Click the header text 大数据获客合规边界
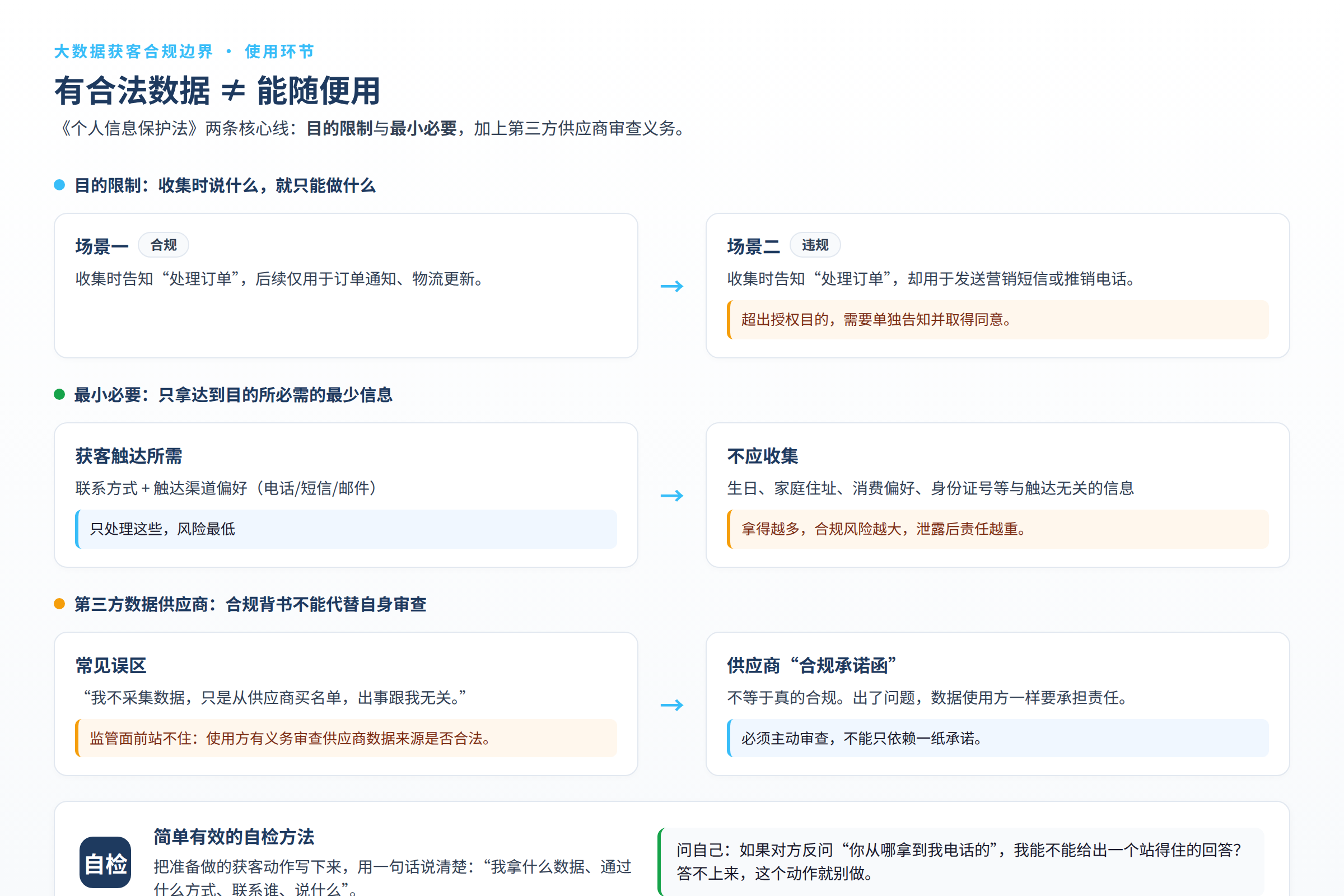The width and height of the screenshot is (1344, 896). tap(133, 52)
